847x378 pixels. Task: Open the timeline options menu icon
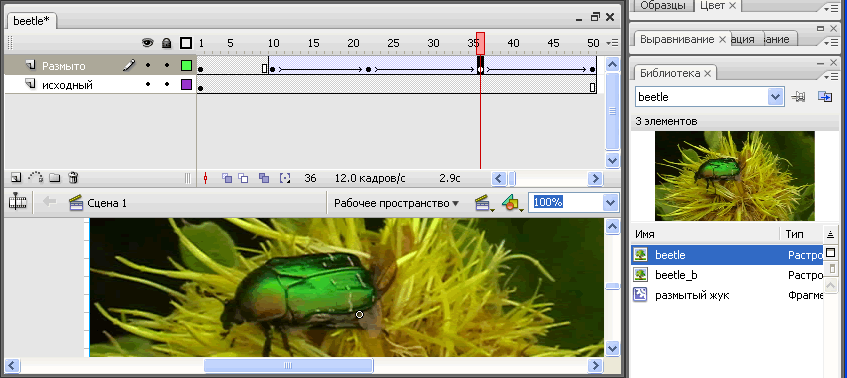tap(612, 43)
